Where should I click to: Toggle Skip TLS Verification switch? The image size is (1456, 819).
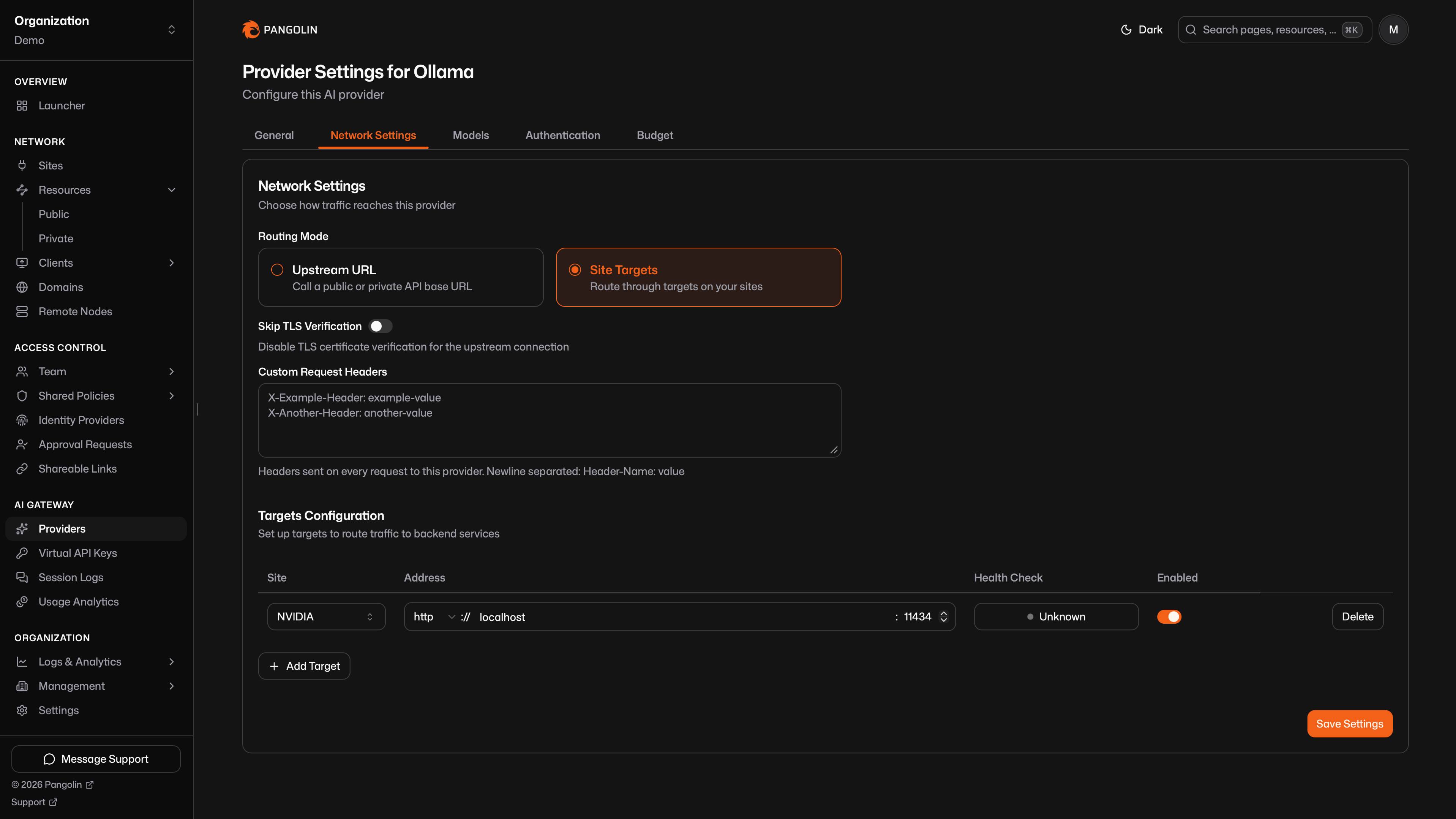point(381,326)
